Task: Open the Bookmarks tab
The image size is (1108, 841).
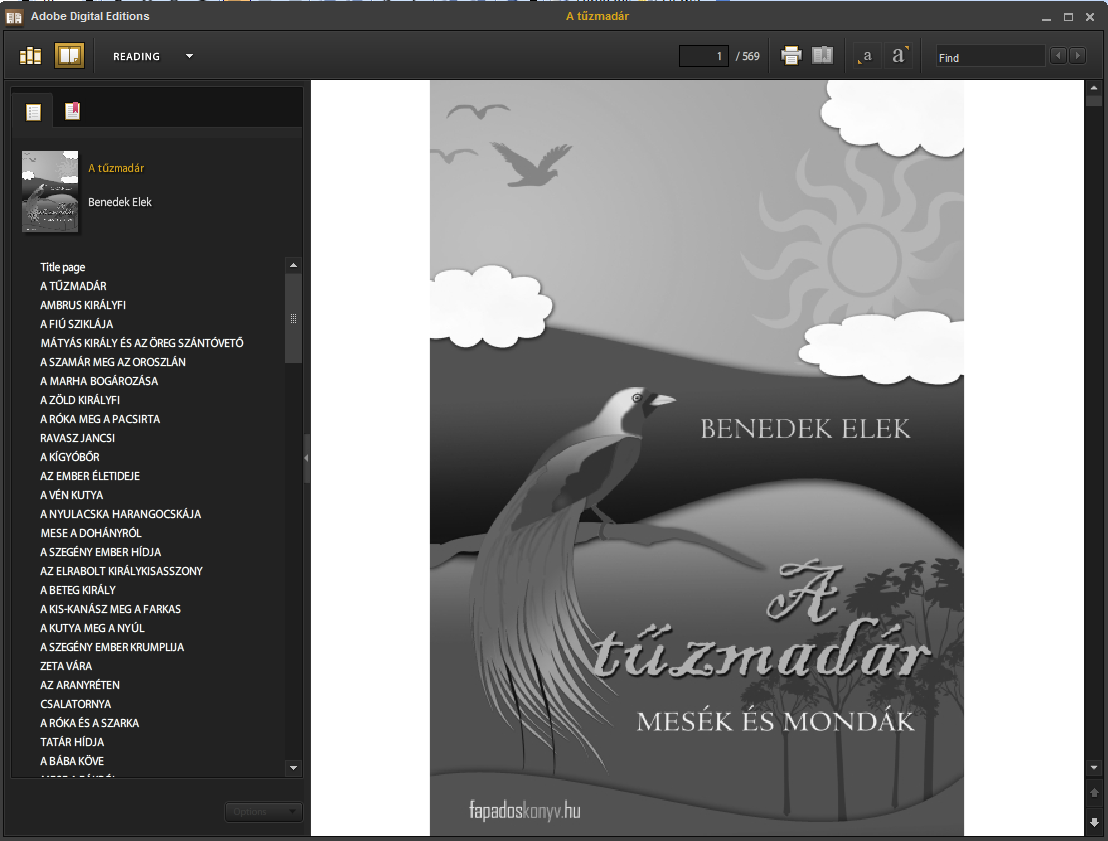Action: 72,111
